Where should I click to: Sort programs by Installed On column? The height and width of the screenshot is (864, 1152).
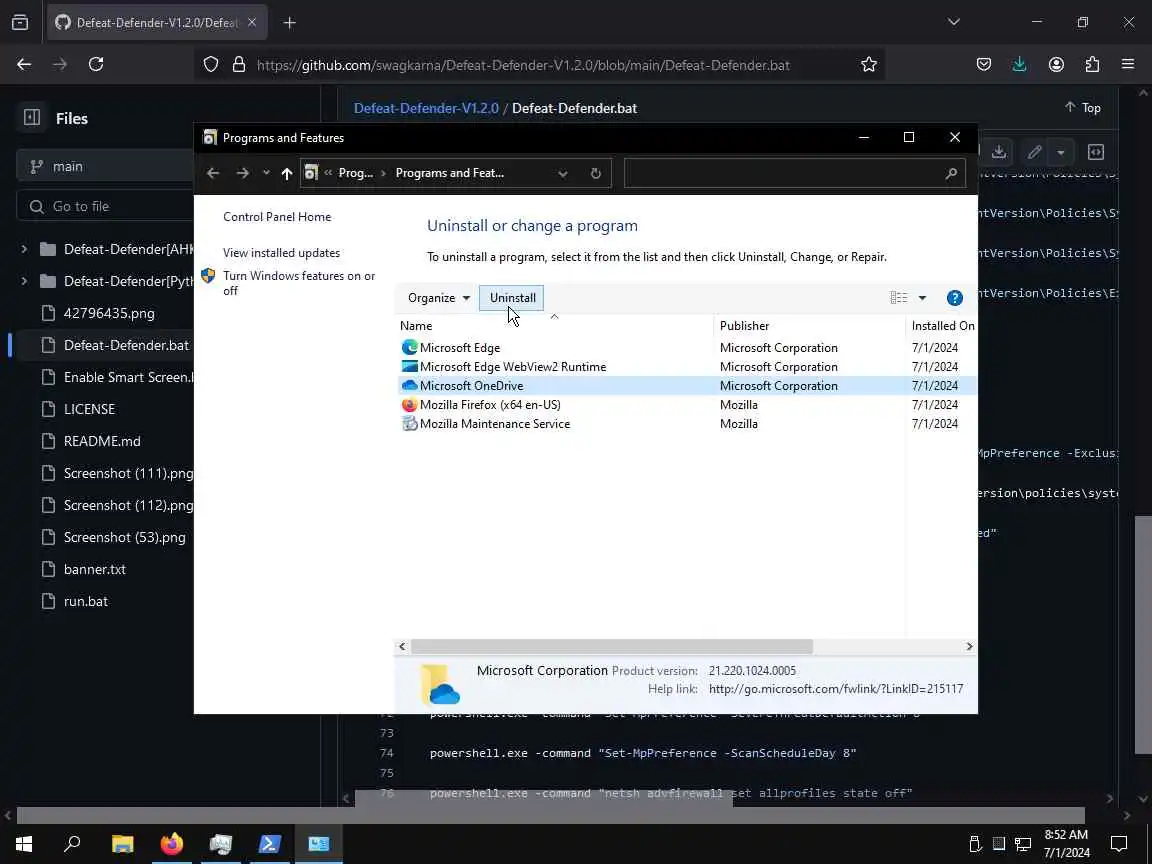coord(943,325)
